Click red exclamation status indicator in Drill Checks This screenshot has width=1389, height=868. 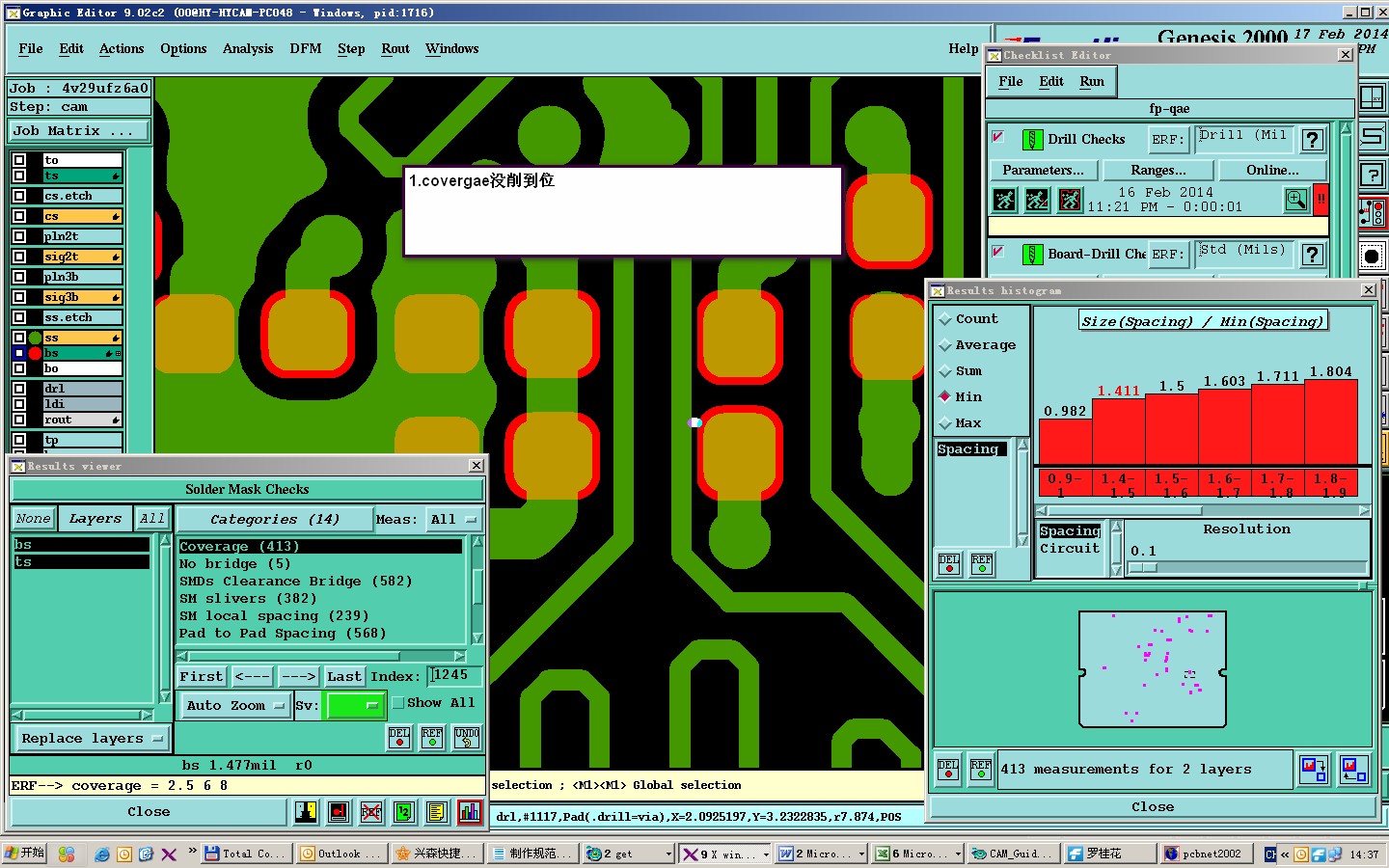coord(1321,200)
